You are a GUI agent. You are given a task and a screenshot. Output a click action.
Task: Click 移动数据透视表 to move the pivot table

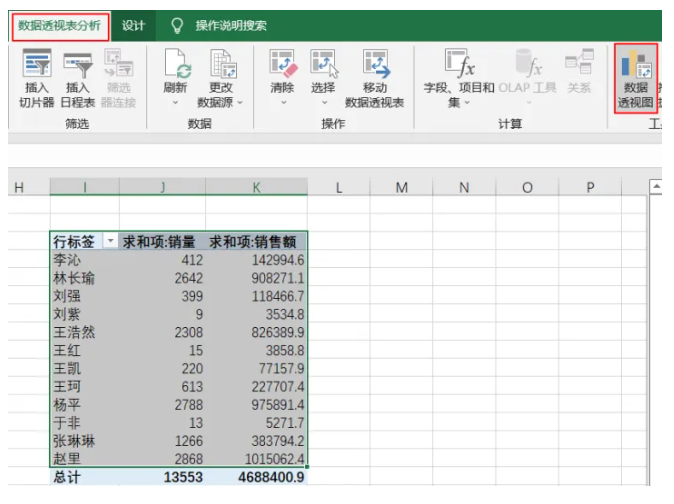point(375,78)
